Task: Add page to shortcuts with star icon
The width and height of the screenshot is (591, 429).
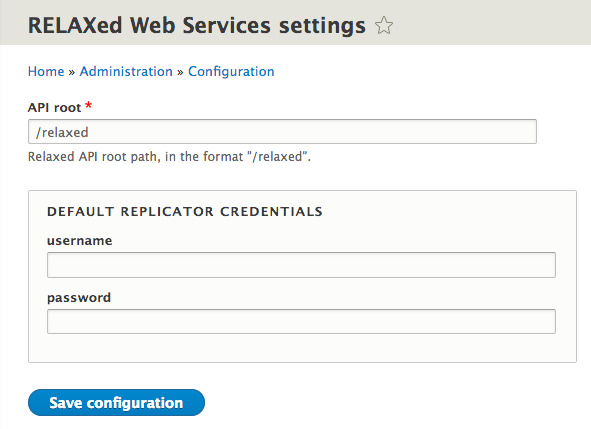Action: 384,26
